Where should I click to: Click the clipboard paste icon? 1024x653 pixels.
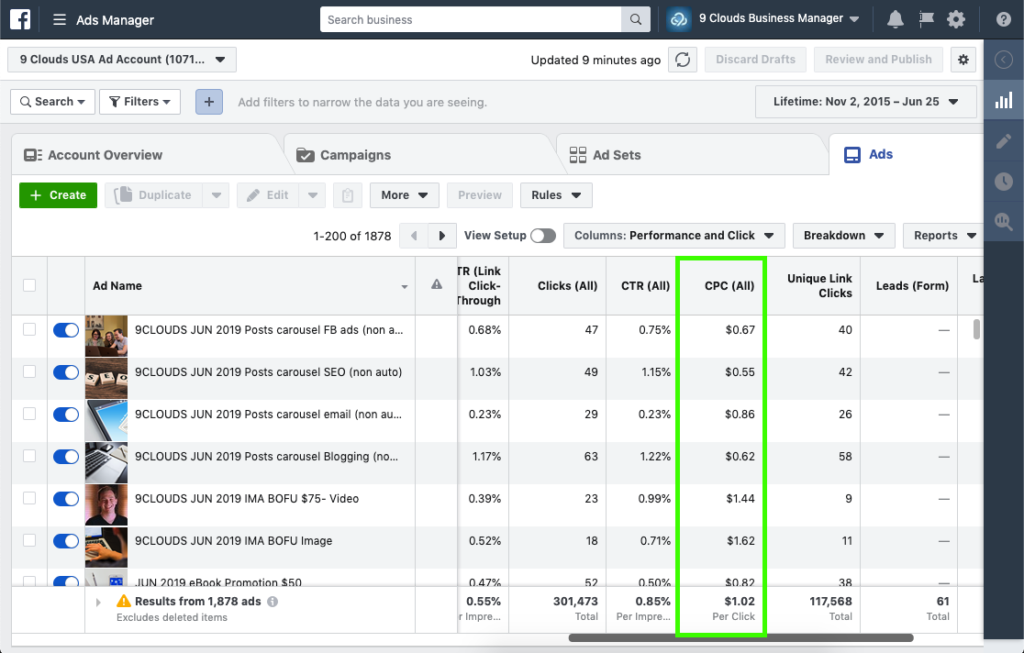click(x=347, y=195)
